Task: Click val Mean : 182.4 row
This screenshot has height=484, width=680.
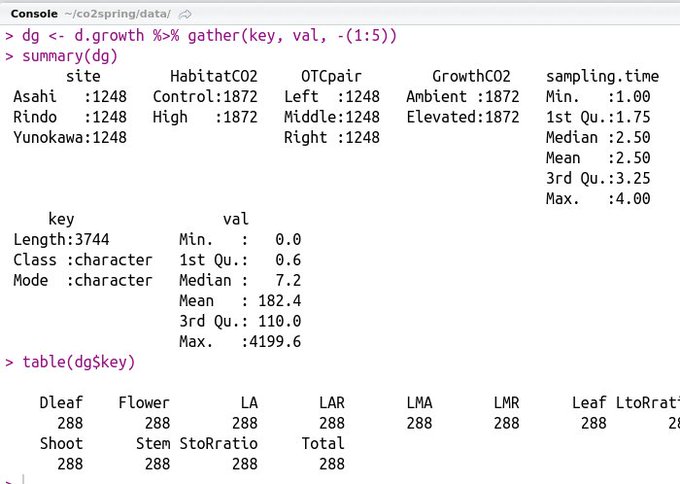Action: [x=240, y=300]
